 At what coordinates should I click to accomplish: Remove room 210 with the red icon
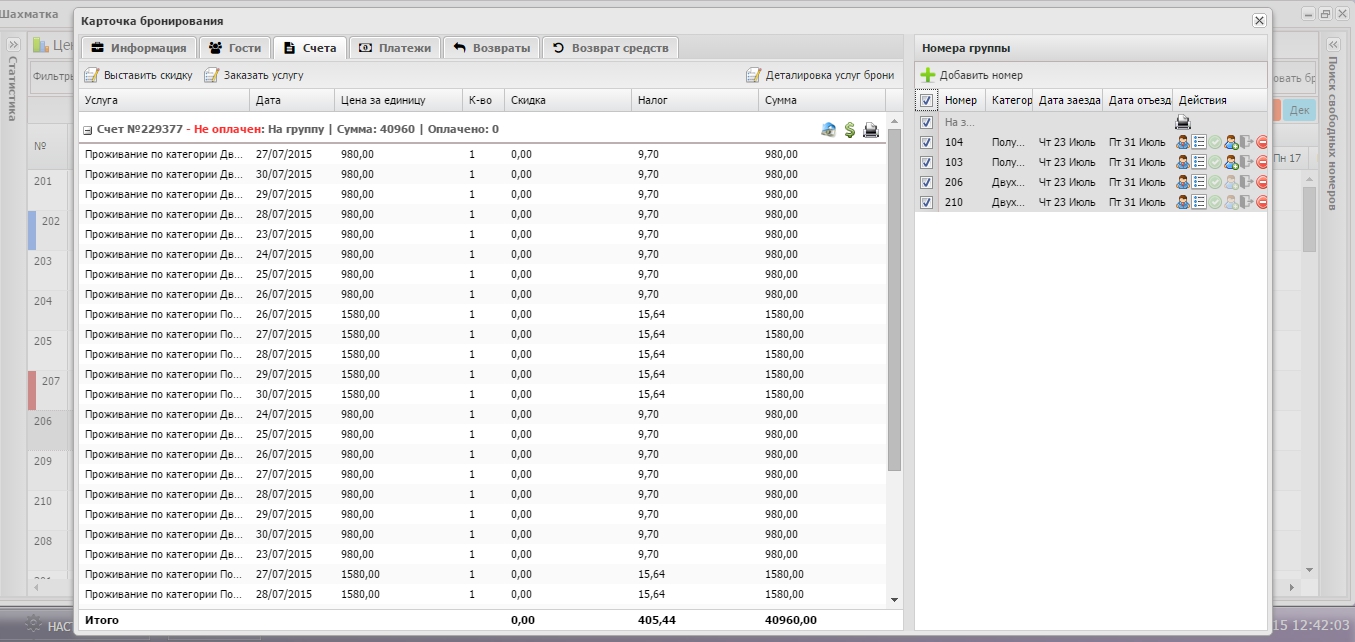[1262, 202]
